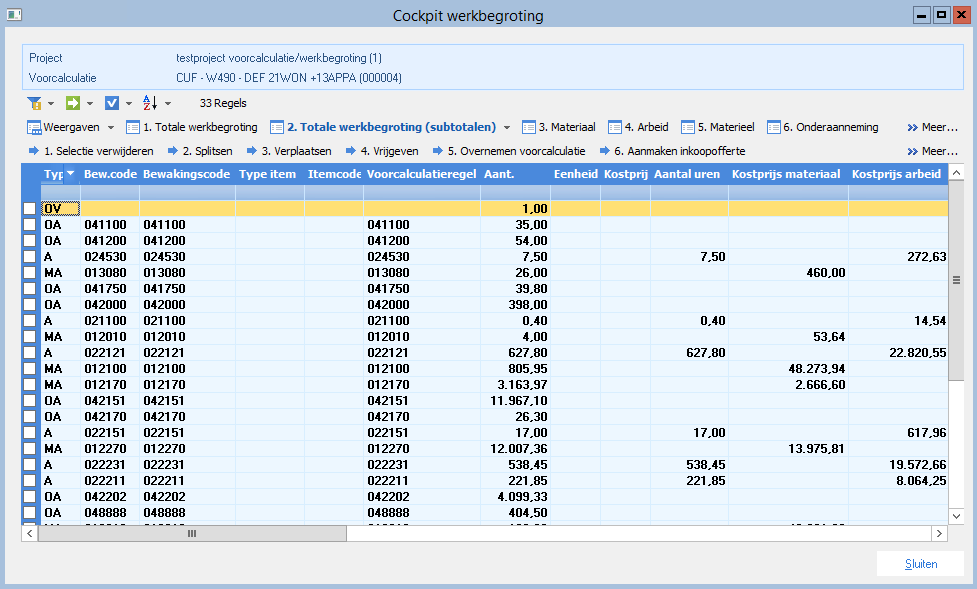The width and height of the screenshot is (977, 589).
Task: Run 6. Aanmaken inkoopofferte action
Action: (680, 151)
